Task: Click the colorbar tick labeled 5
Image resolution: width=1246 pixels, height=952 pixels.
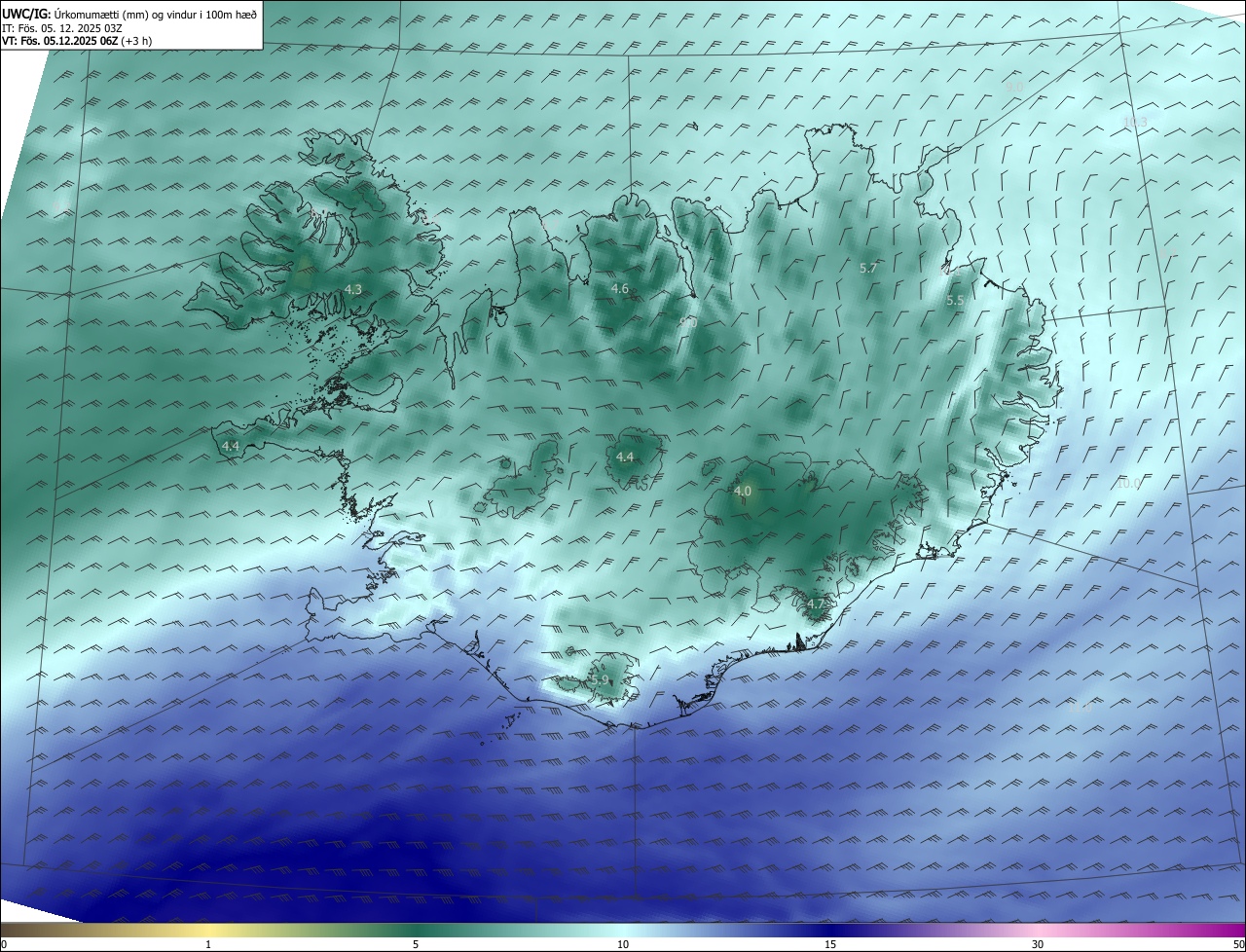Action: tap(416, 944)
